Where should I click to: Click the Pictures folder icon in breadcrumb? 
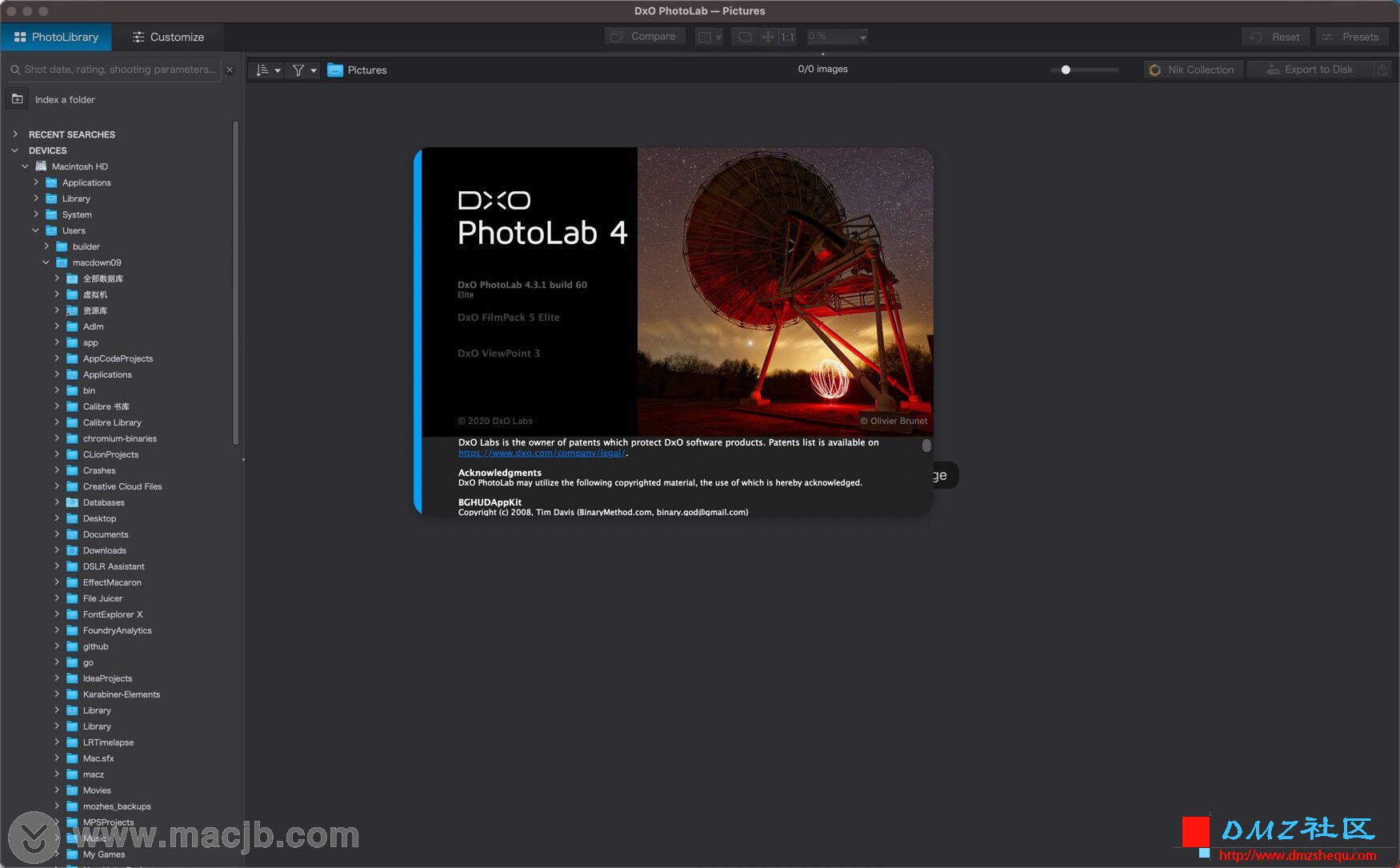pos(335,70)
